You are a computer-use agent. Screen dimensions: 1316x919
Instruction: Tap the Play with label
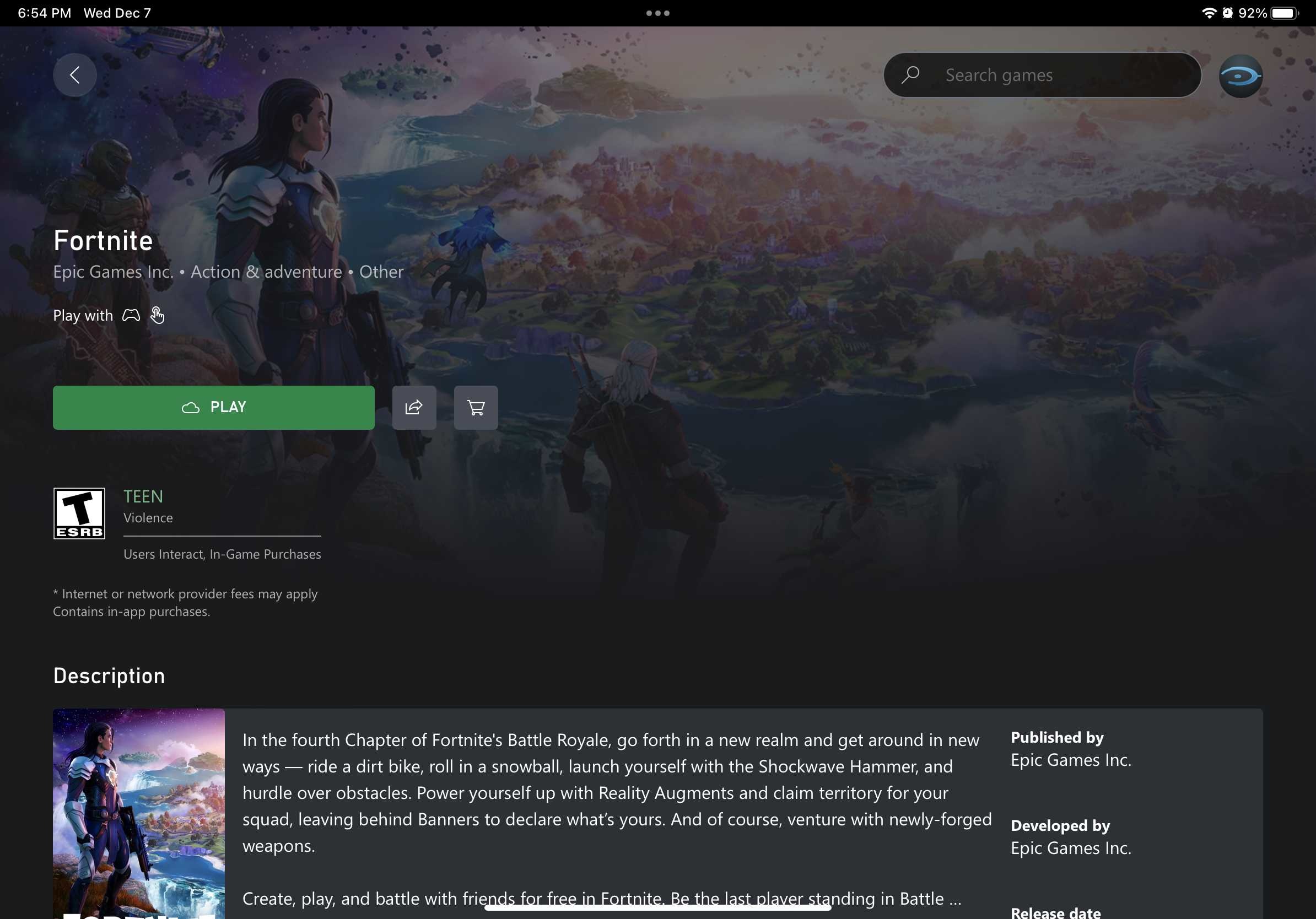coord(83,316)
